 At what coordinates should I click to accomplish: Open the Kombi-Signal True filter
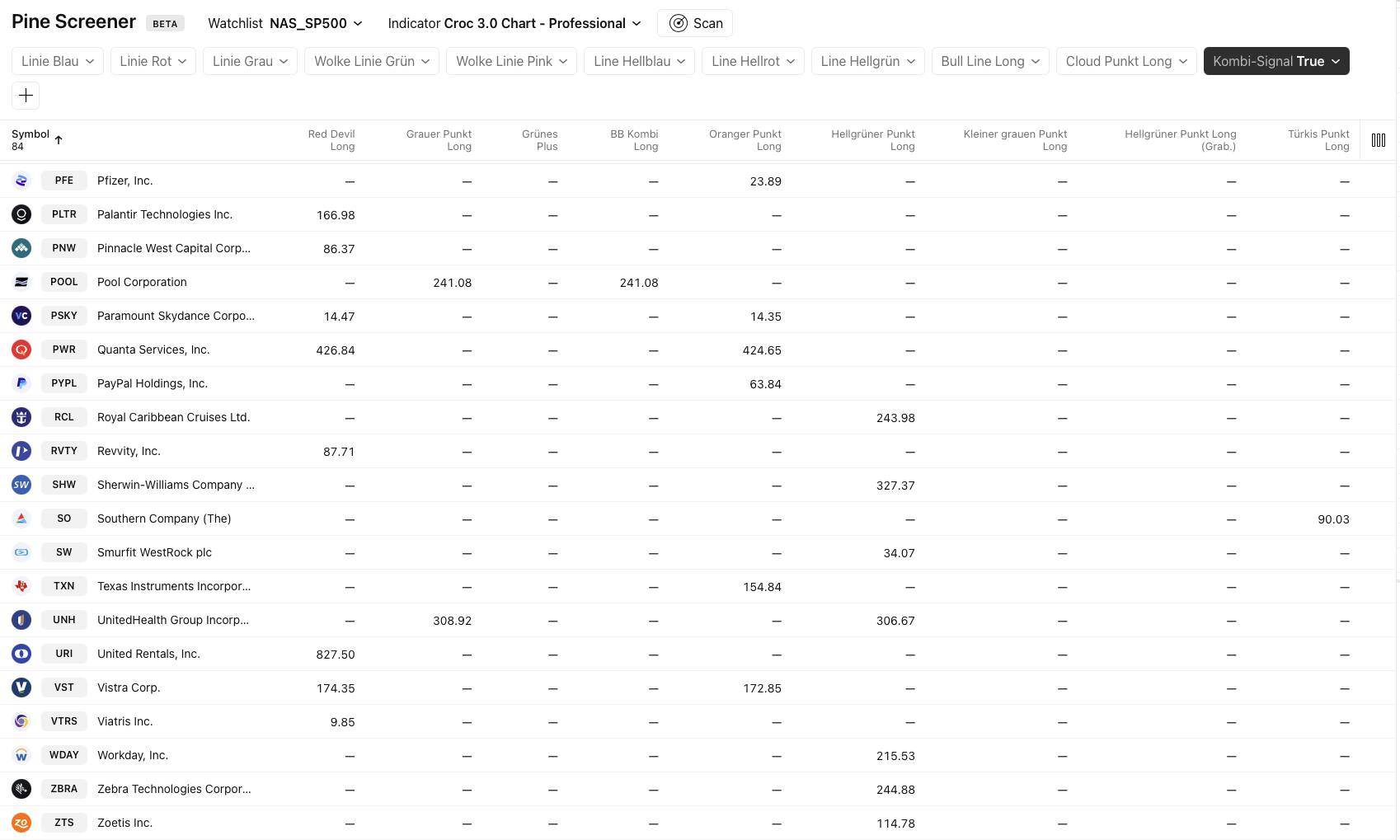pos(1276,61)
